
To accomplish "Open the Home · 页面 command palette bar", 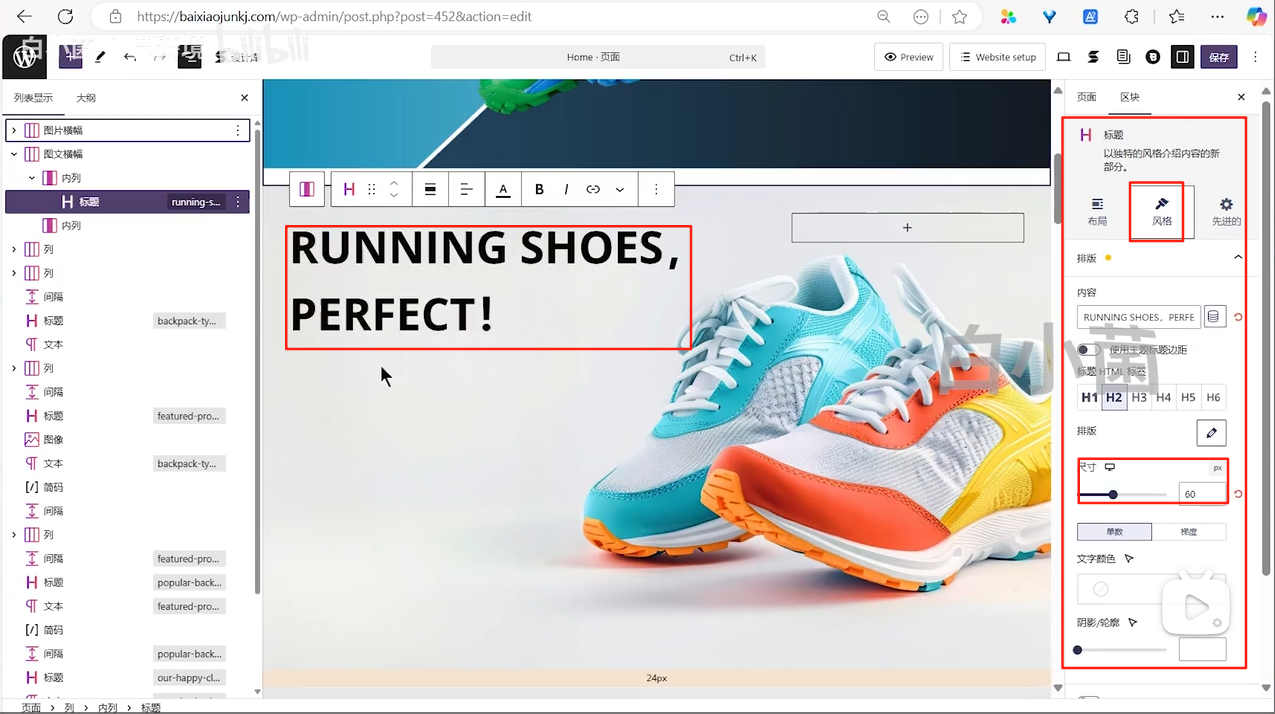I will (x=598, y=57).
